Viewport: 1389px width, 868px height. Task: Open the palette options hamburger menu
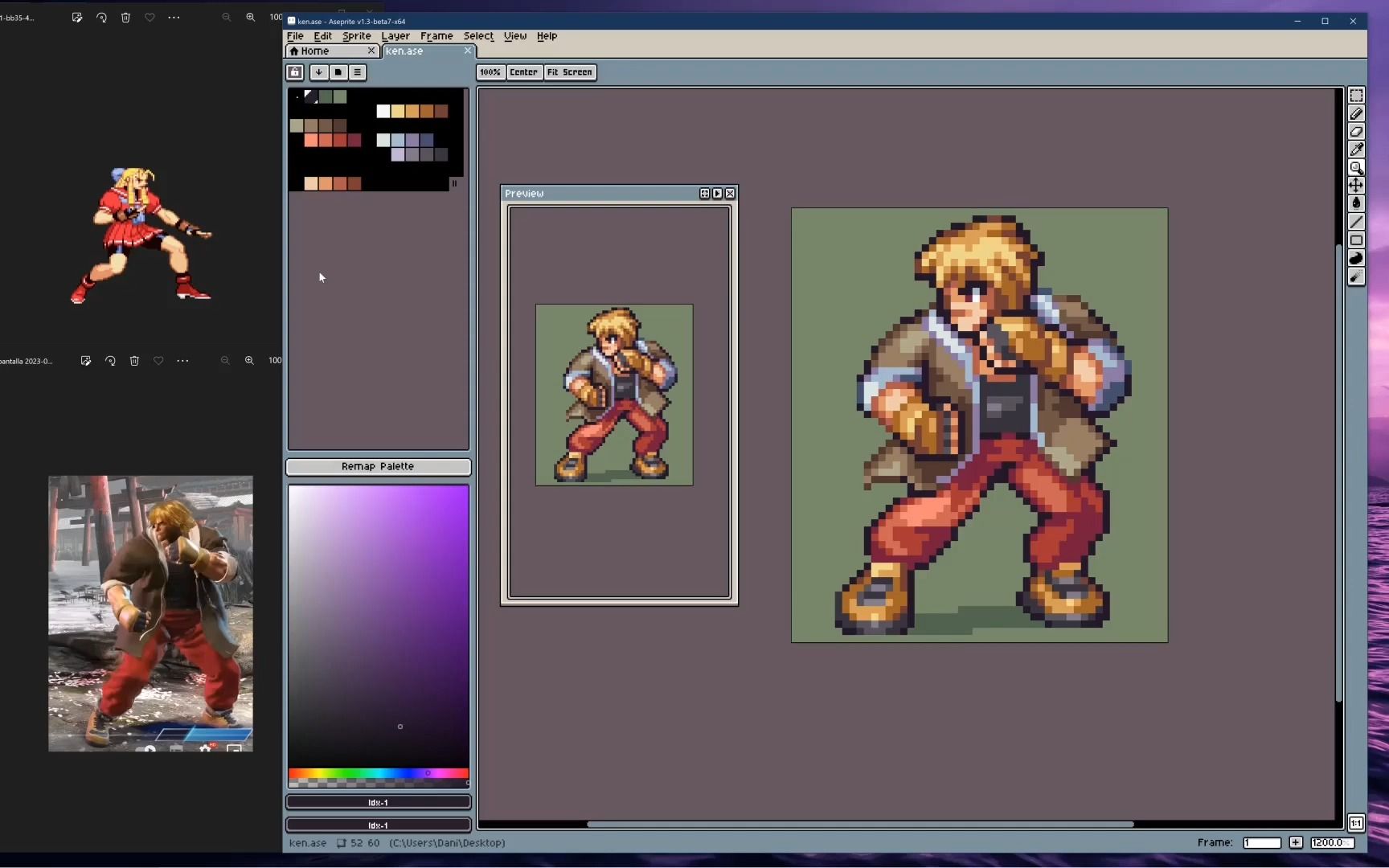(x=358, y=72)
